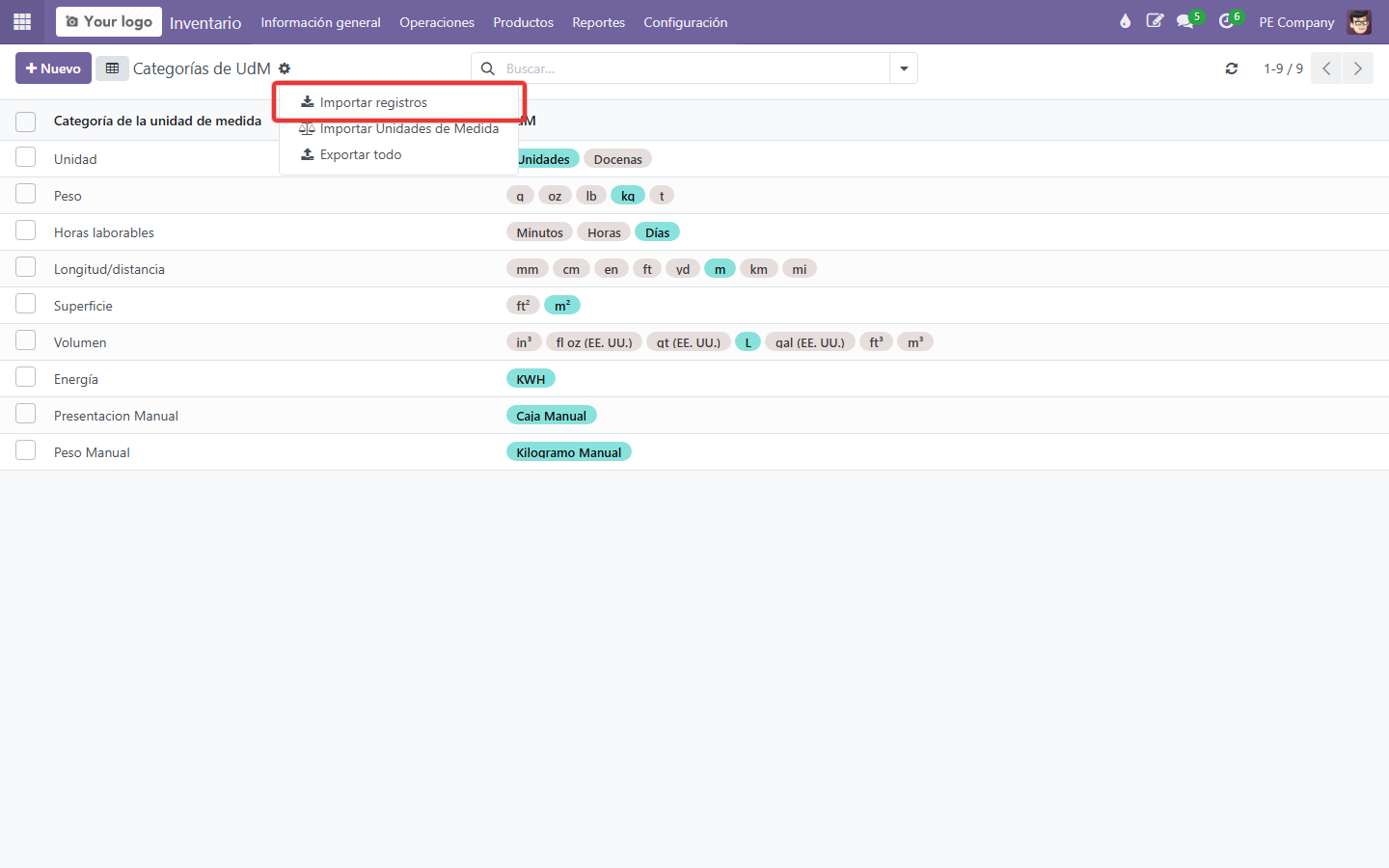Check the Horas laborables row checkbox
The height and width of the screenshot is (868, 1389).
26,231
